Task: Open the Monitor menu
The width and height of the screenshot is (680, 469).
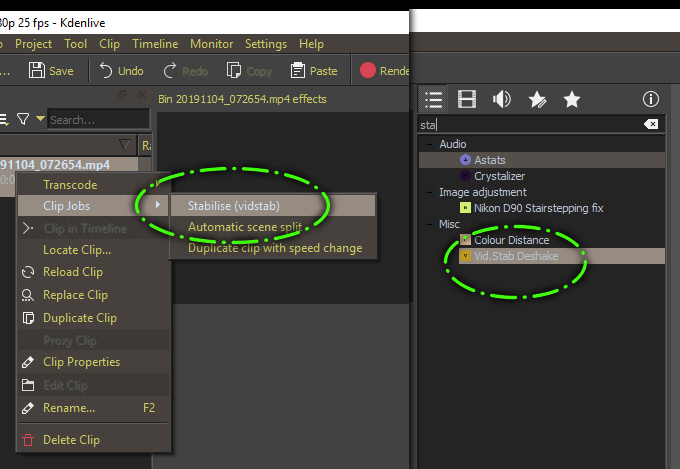Action: (x=212, y=44)
